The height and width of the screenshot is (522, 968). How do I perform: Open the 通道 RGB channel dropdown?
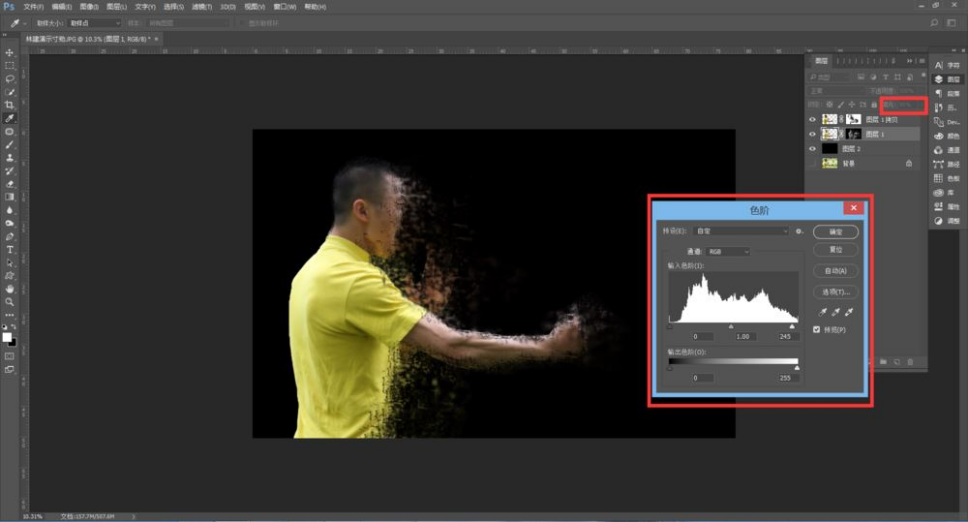[728, 252]
